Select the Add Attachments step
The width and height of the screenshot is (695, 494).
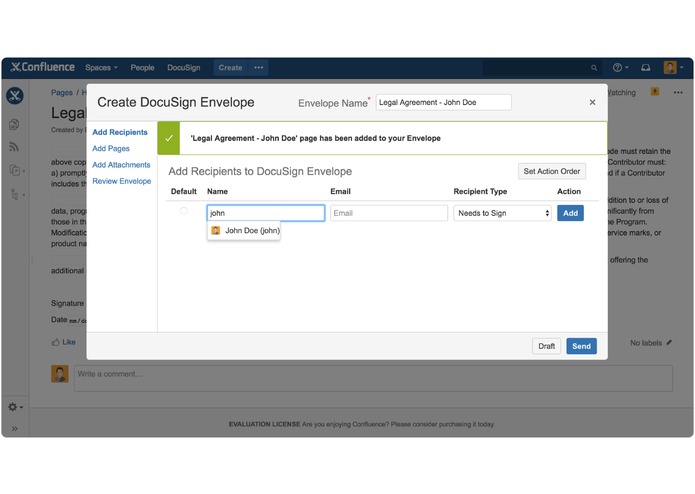[x=121, y=165]
